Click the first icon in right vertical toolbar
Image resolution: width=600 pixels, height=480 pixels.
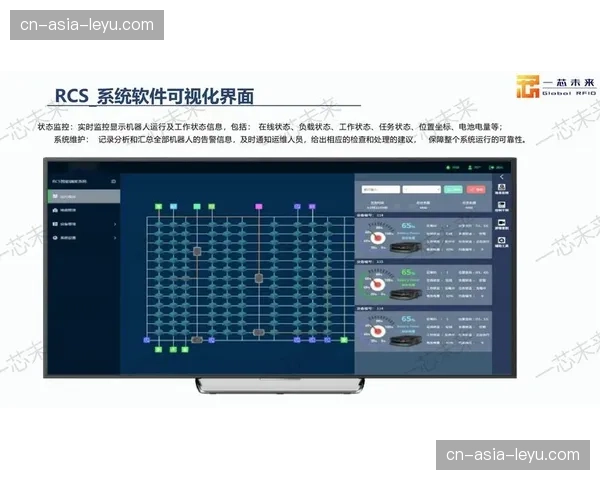pyautogui.click(x=502, y=189)
